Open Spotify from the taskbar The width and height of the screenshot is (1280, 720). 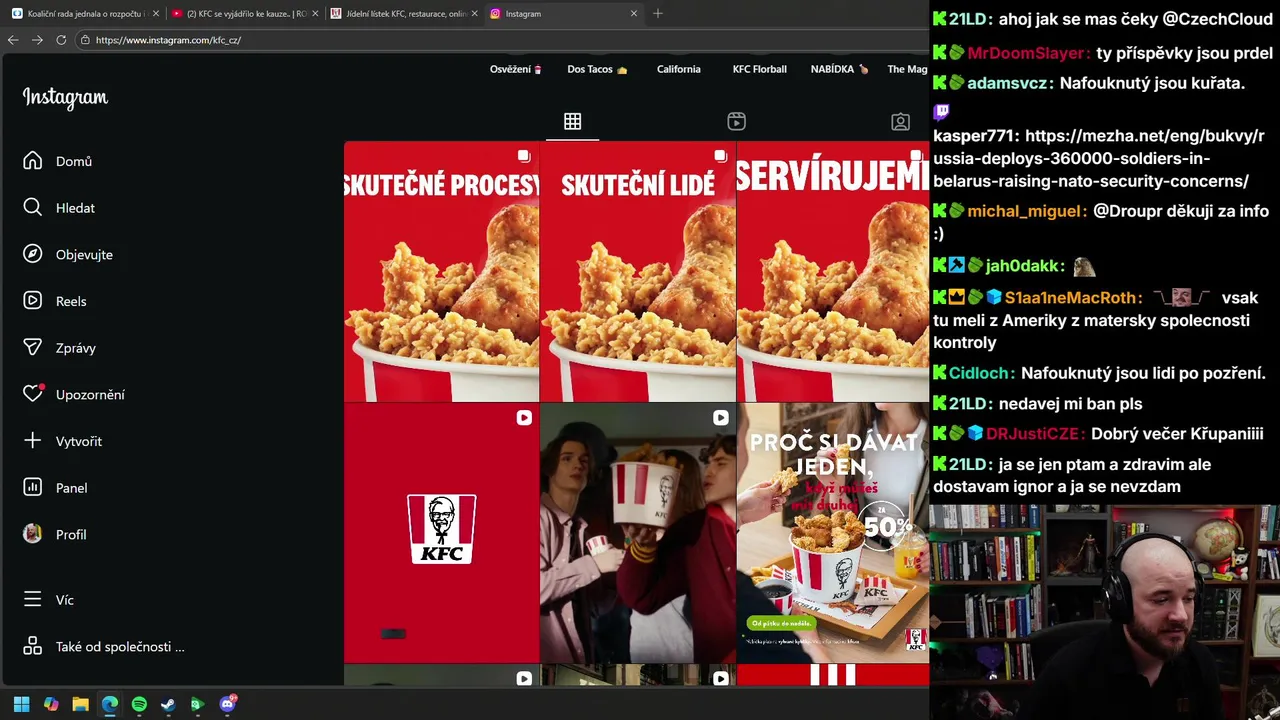click(139, 704)
